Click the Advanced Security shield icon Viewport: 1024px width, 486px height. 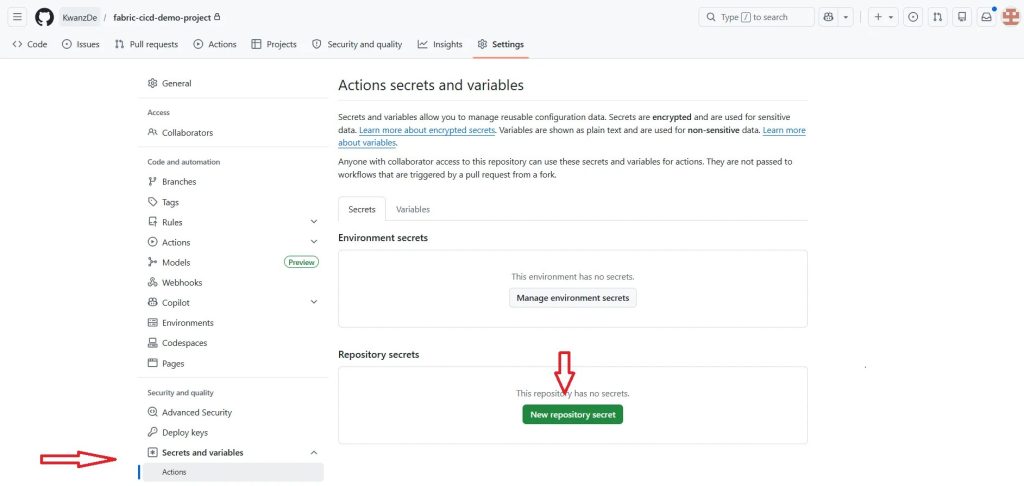pyautogui.click(x=153, y=413)
